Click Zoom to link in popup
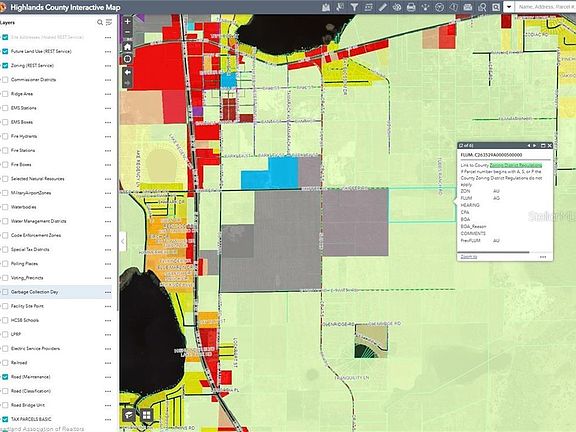576x432 pixels. pos(469,257)
